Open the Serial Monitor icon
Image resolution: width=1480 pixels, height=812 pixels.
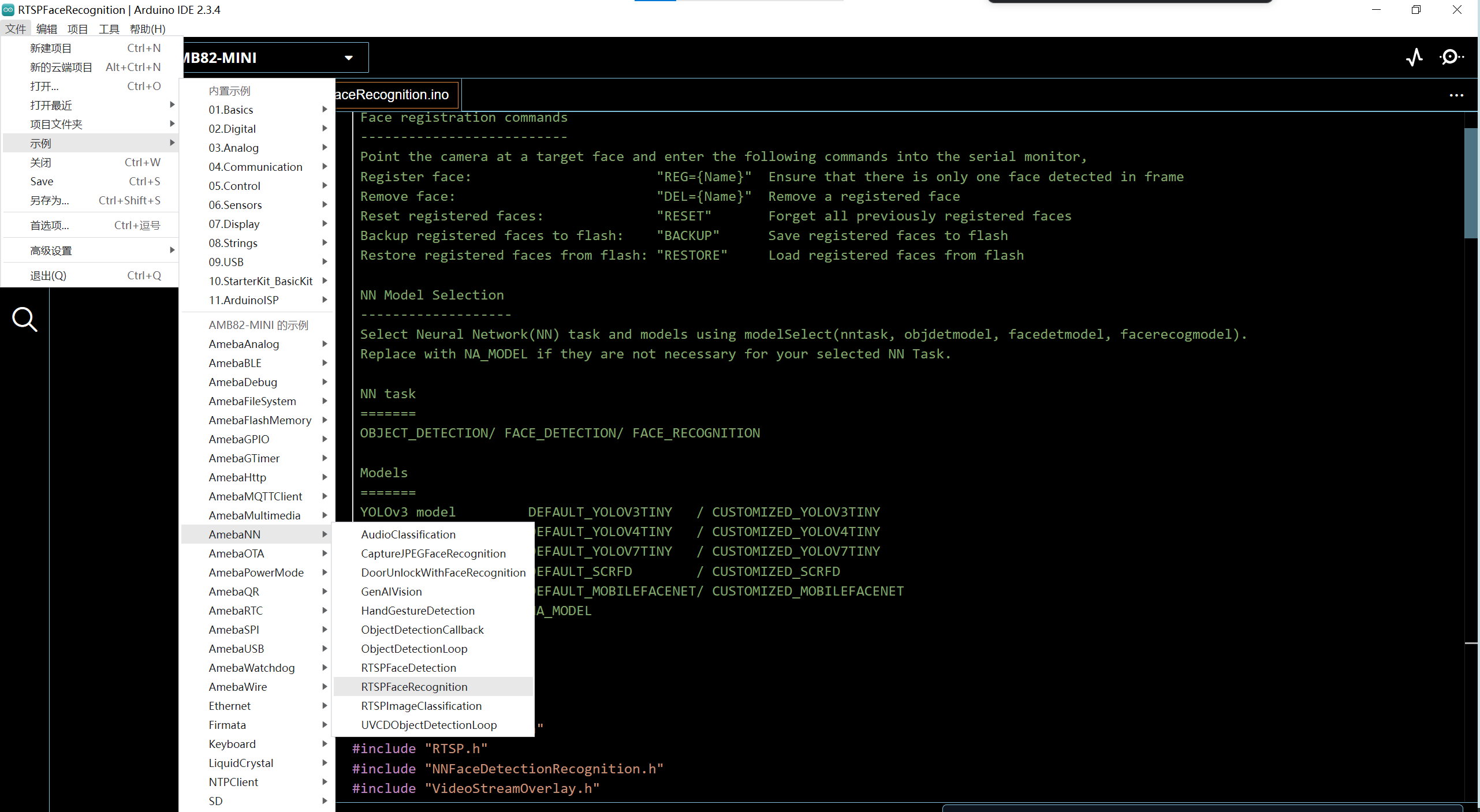pos(1451,57)
